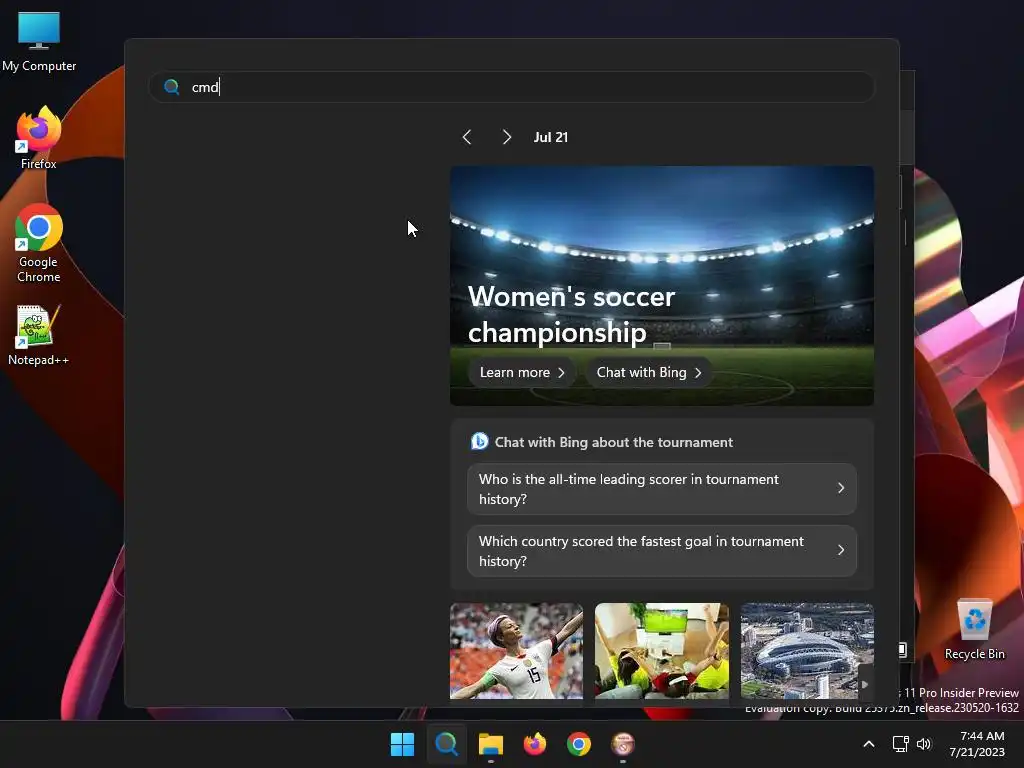Open the stadium aerial view thumbnail
The image size is (1024, 768).
coord(807,651)
